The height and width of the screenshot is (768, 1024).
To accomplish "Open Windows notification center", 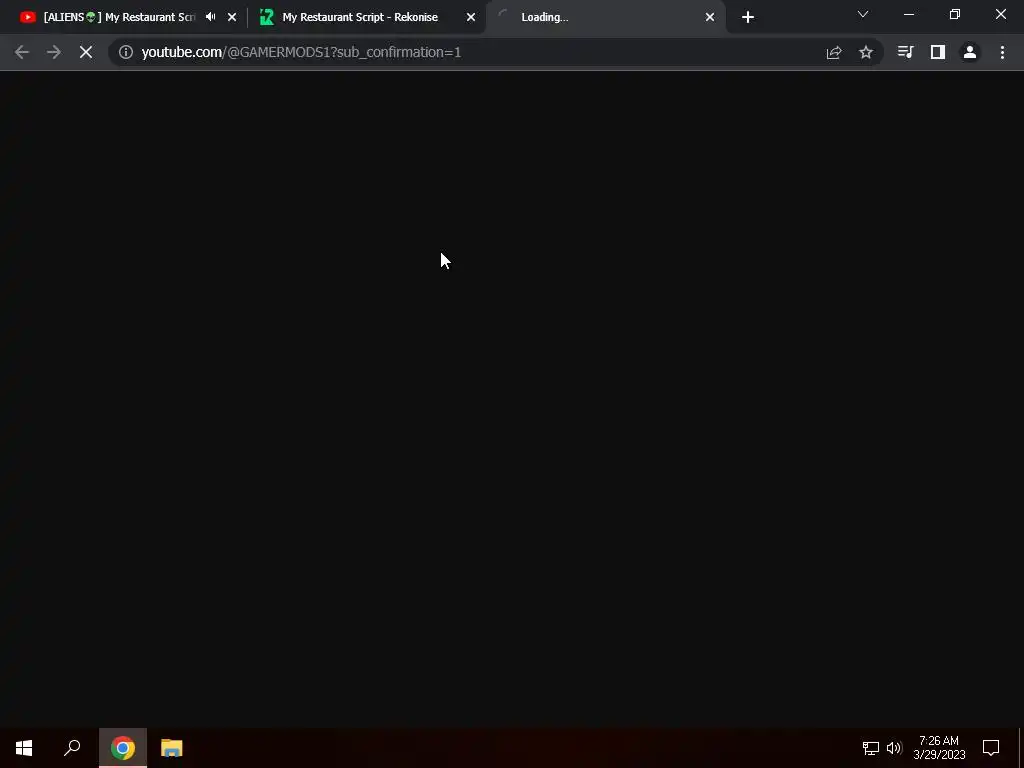I will click(x=991, y=748).
